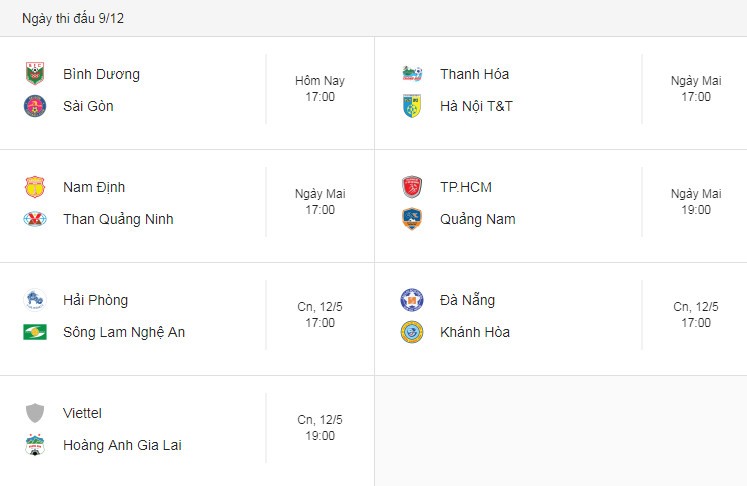
Task: Click the Bình Dương team crest
Action: [x=35, y=74]
